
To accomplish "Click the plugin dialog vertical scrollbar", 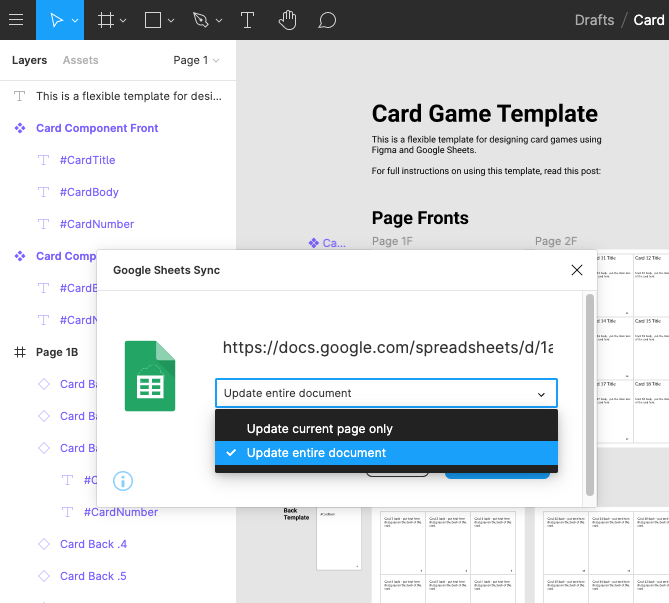I will (590, 395).
